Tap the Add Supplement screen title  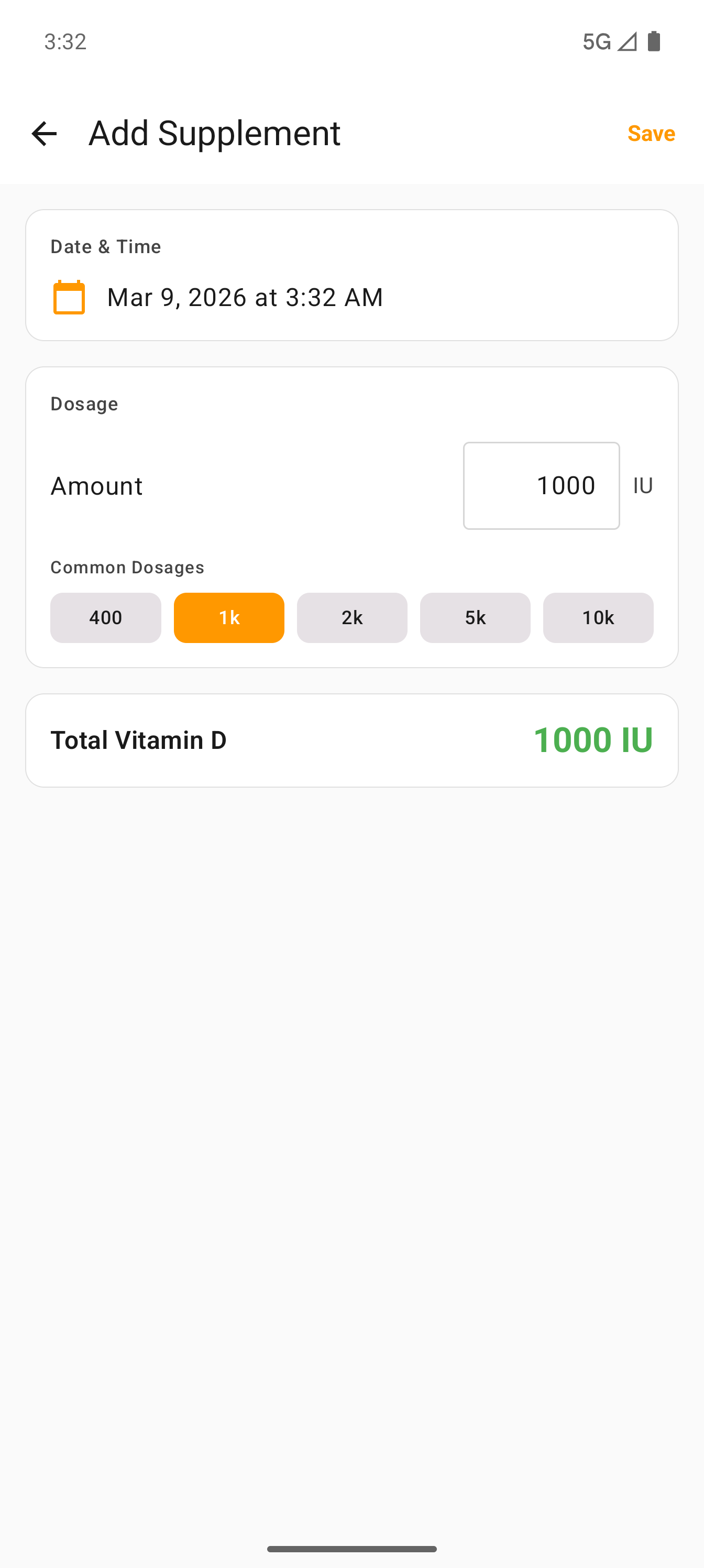(x=214, y=133)
